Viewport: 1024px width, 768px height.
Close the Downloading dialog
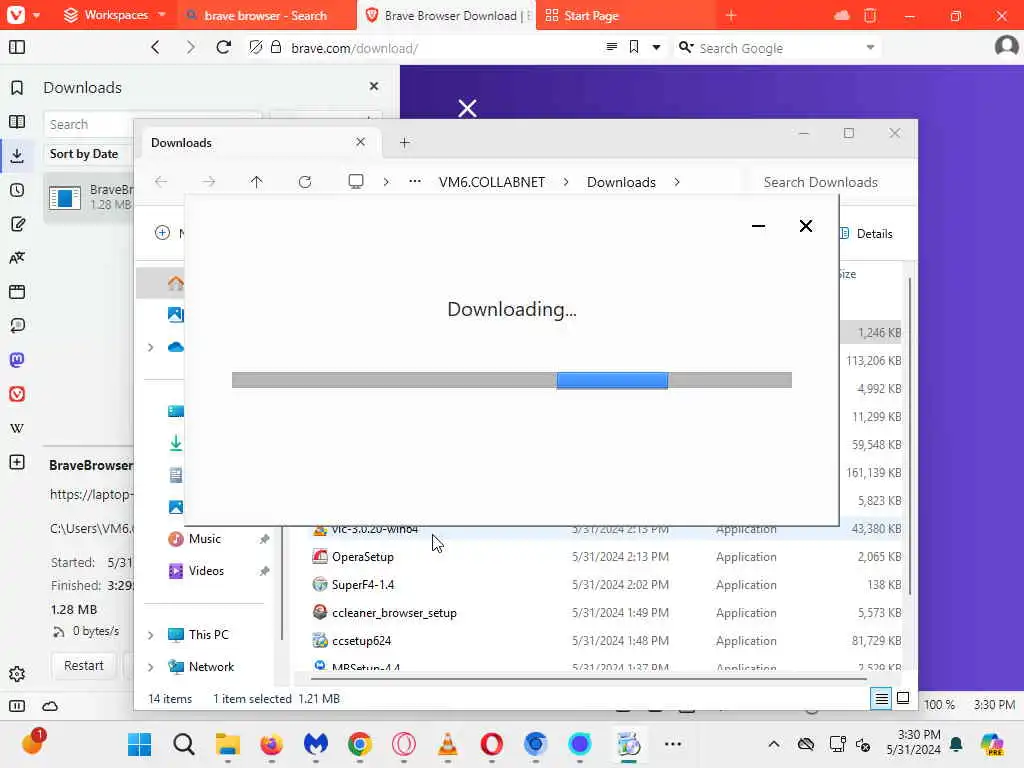click(806, 226)
